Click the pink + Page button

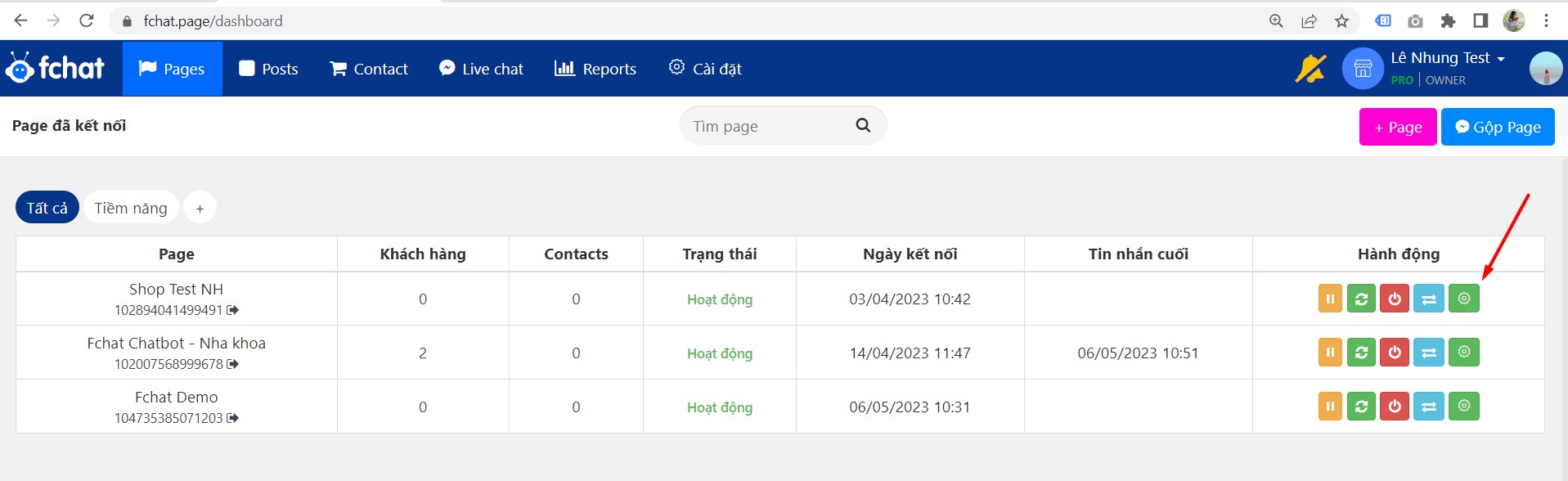click(x=1397, y=127)
